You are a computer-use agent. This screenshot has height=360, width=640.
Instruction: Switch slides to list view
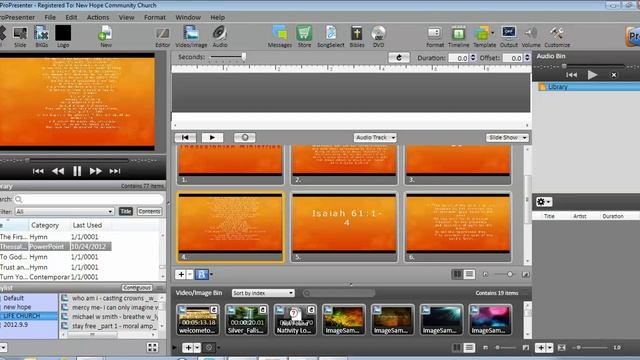[469, 274]
